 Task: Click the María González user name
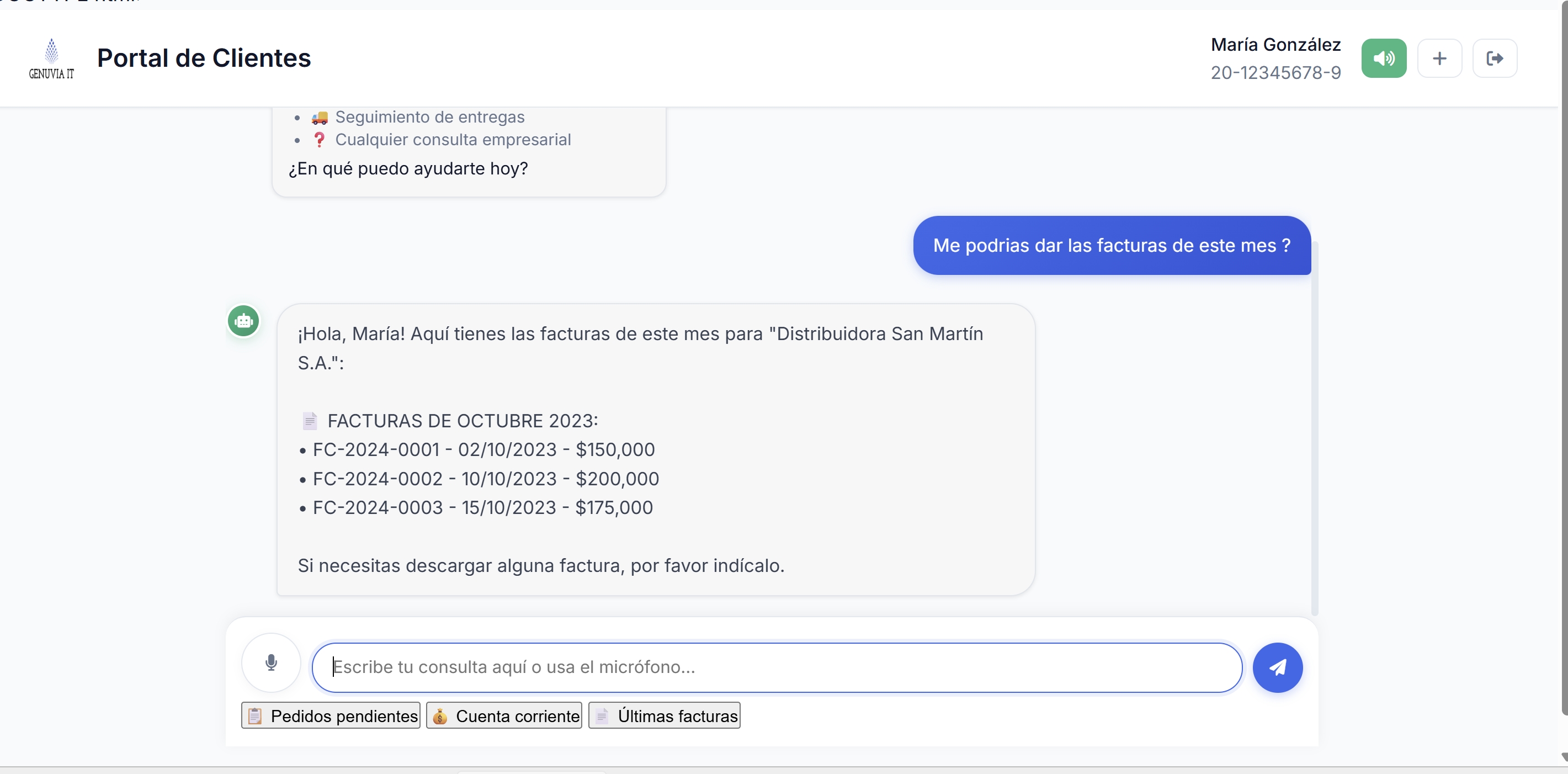(1275, 44)
